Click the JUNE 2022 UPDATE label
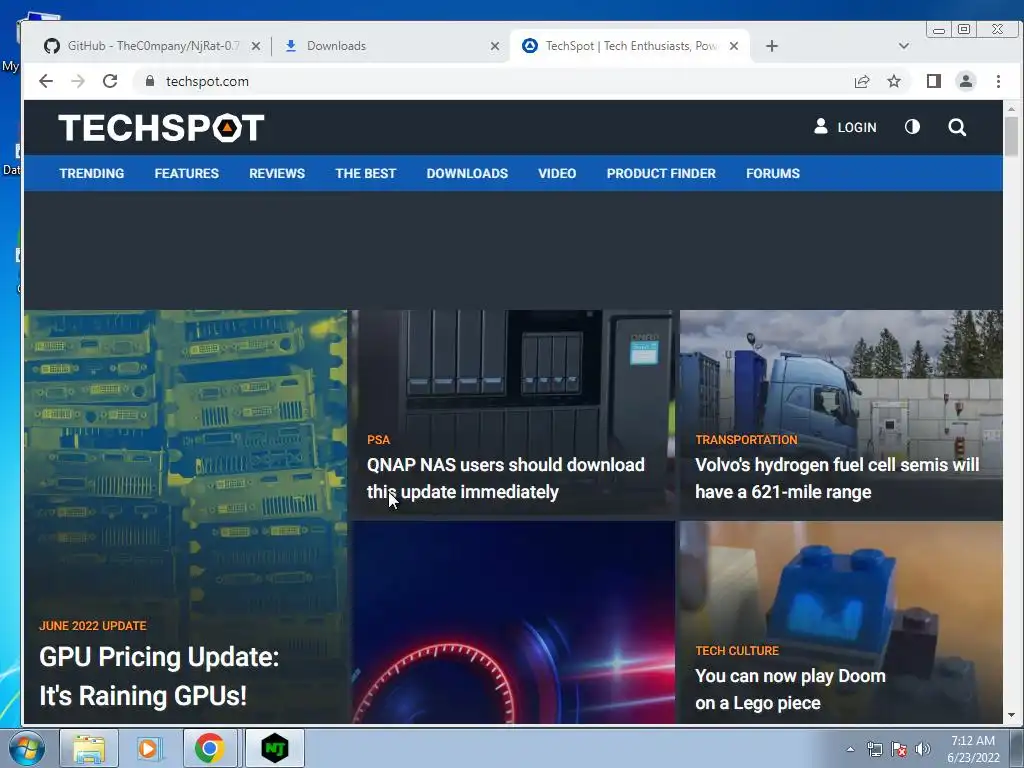This screenshot has width=1024, height=768. click(93, 626)
